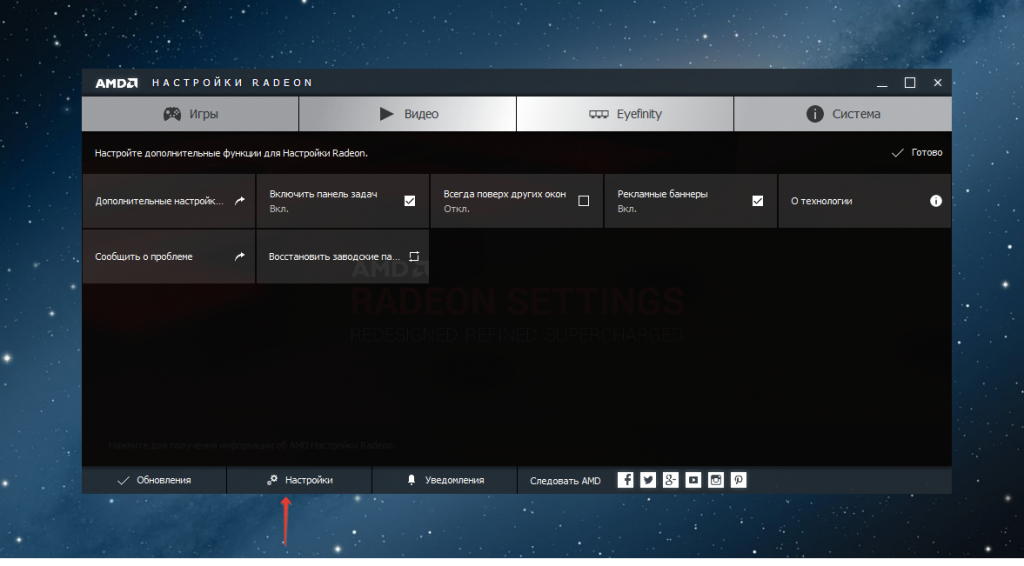Click the arrow icon on Сообщить о проблеме
The image size is (1024, 566).
[x=240, y=257]
